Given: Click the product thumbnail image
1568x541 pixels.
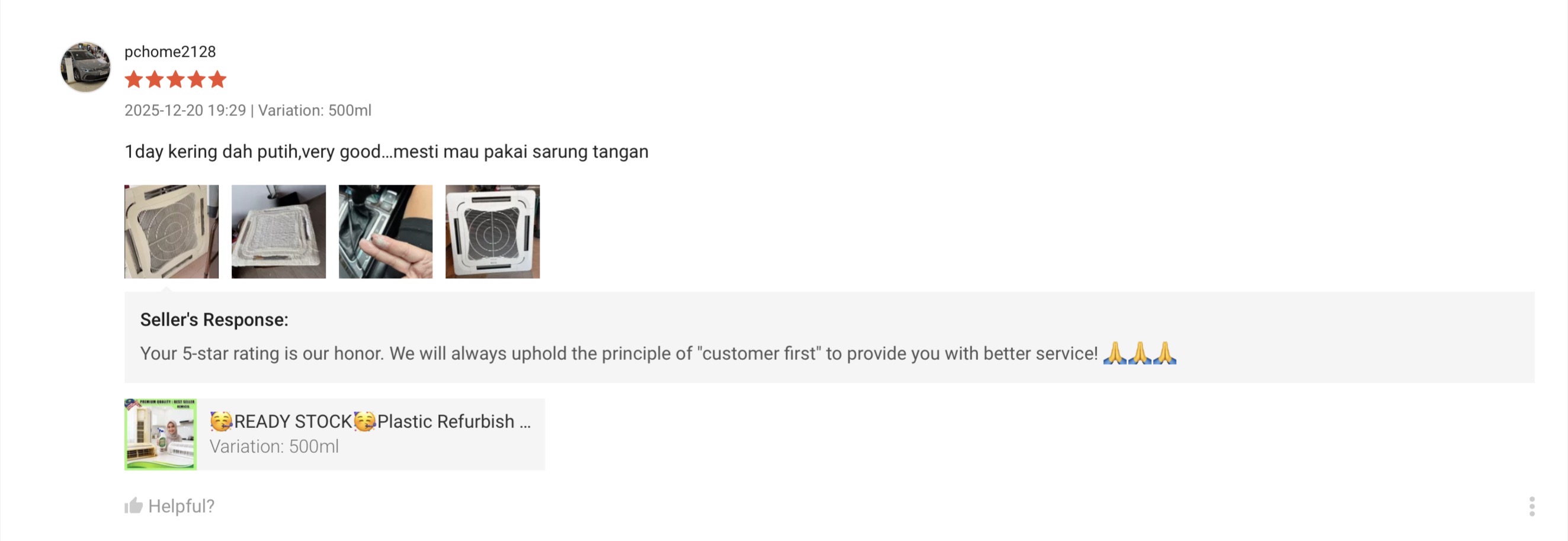Looking at the screenshot, I should click(161, 434).
